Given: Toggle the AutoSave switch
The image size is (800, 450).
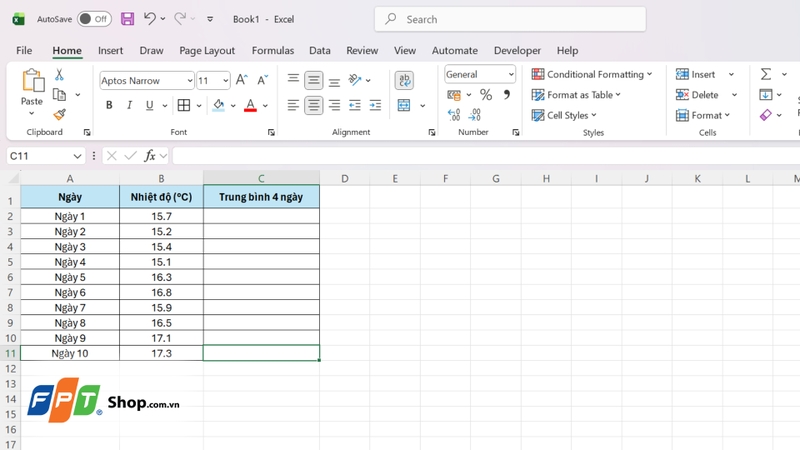Looking at the screenshot, I should 94,19.
